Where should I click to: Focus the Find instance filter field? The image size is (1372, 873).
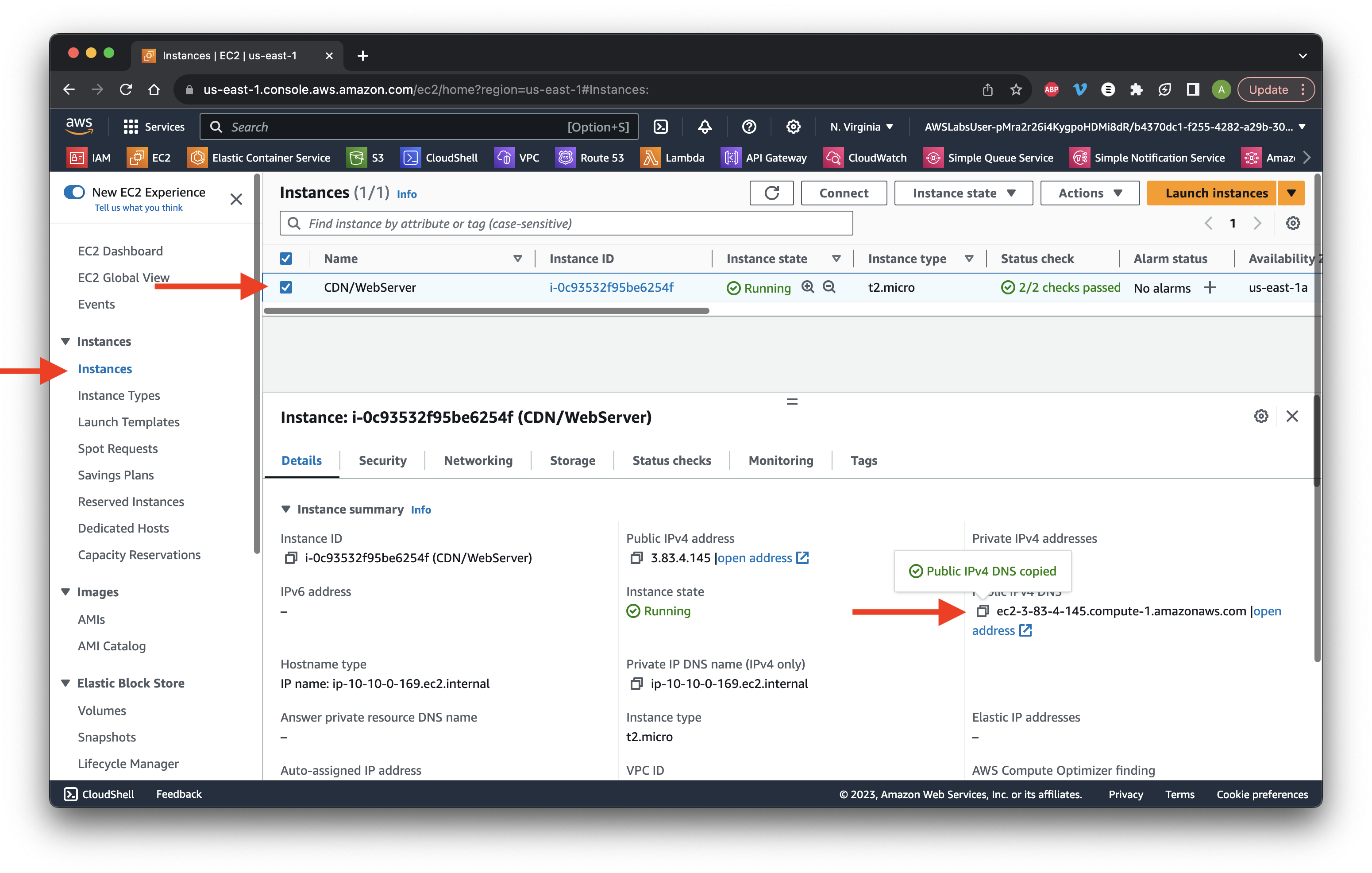click(x=566, y=224)
